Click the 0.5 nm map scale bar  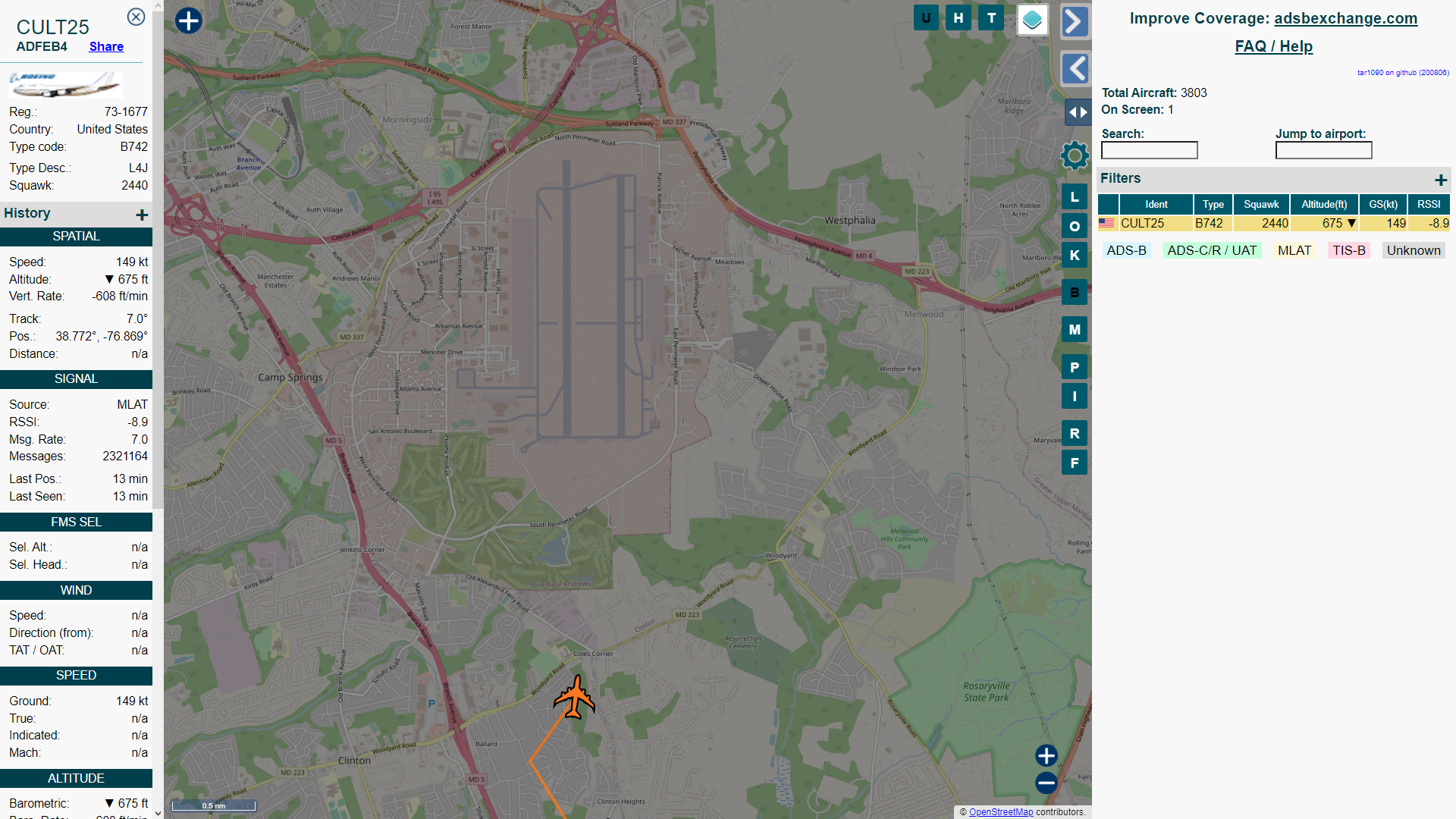tap(213, 805)
